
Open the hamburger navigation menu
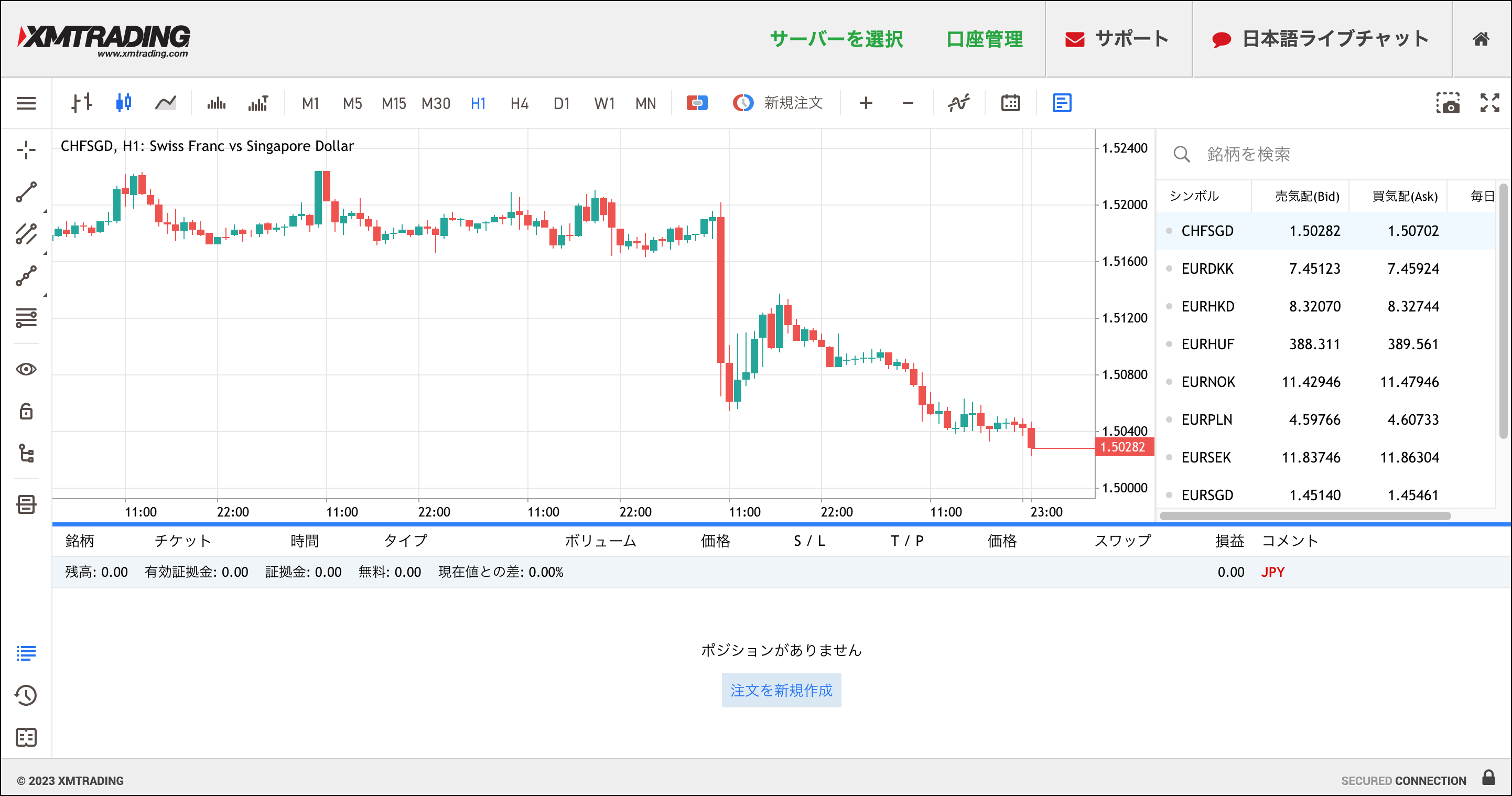25,103
